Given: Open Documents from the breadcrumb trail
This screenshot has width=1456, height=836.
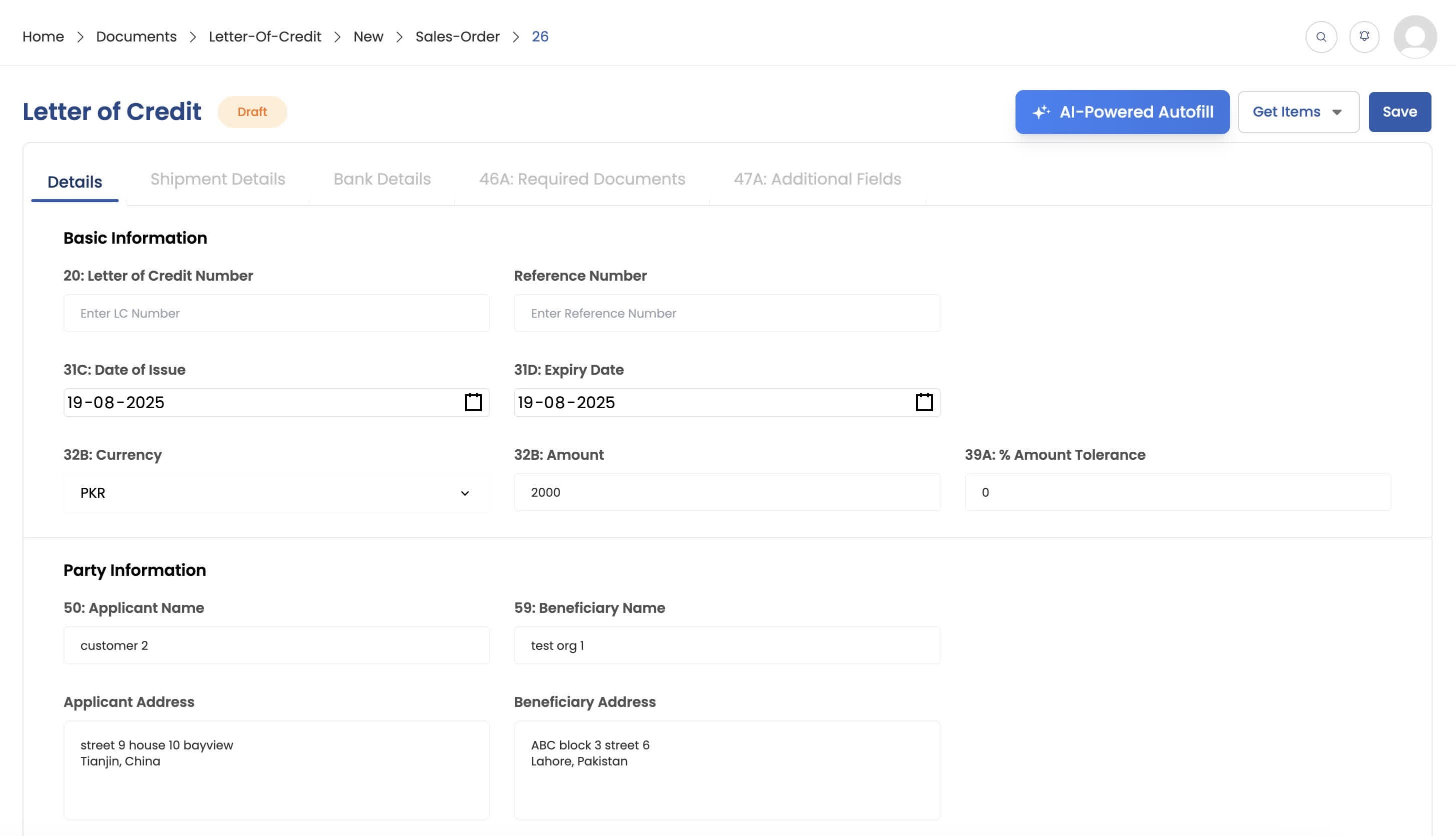Looking at the screenshot, I should [x=136, y=36].
